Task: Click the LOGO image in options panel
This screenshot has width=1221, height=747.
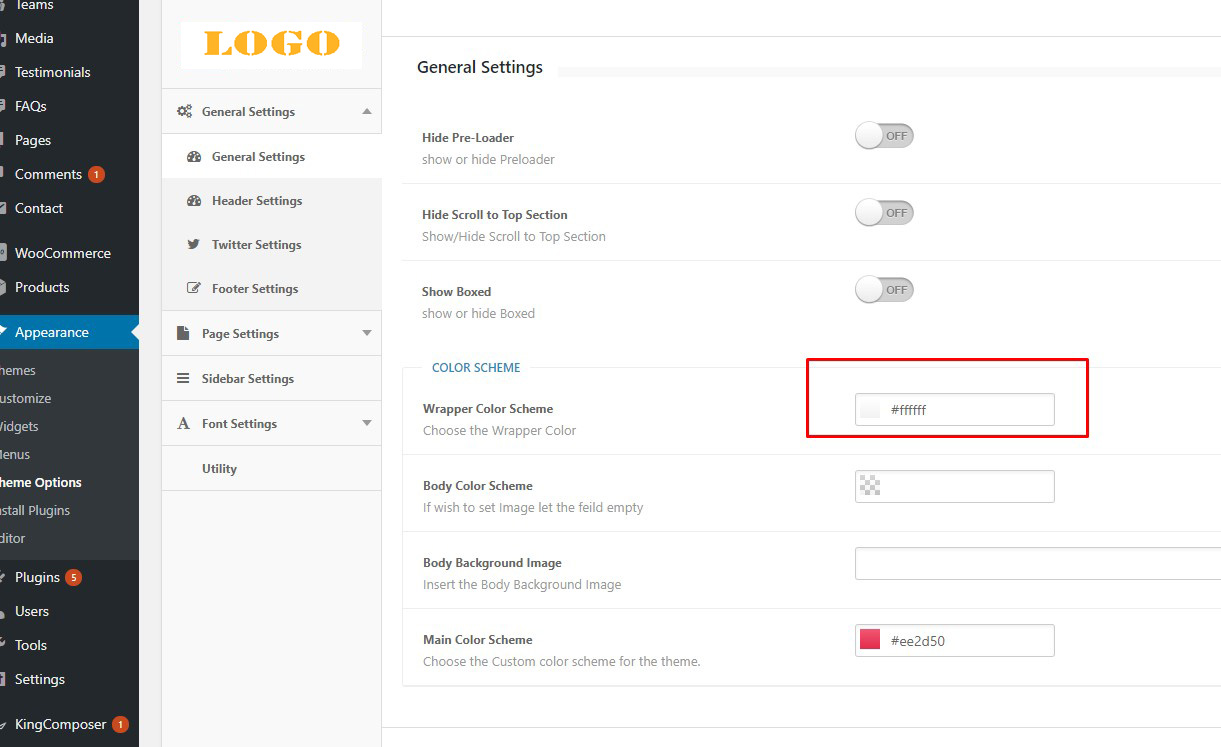Action: 271,44
